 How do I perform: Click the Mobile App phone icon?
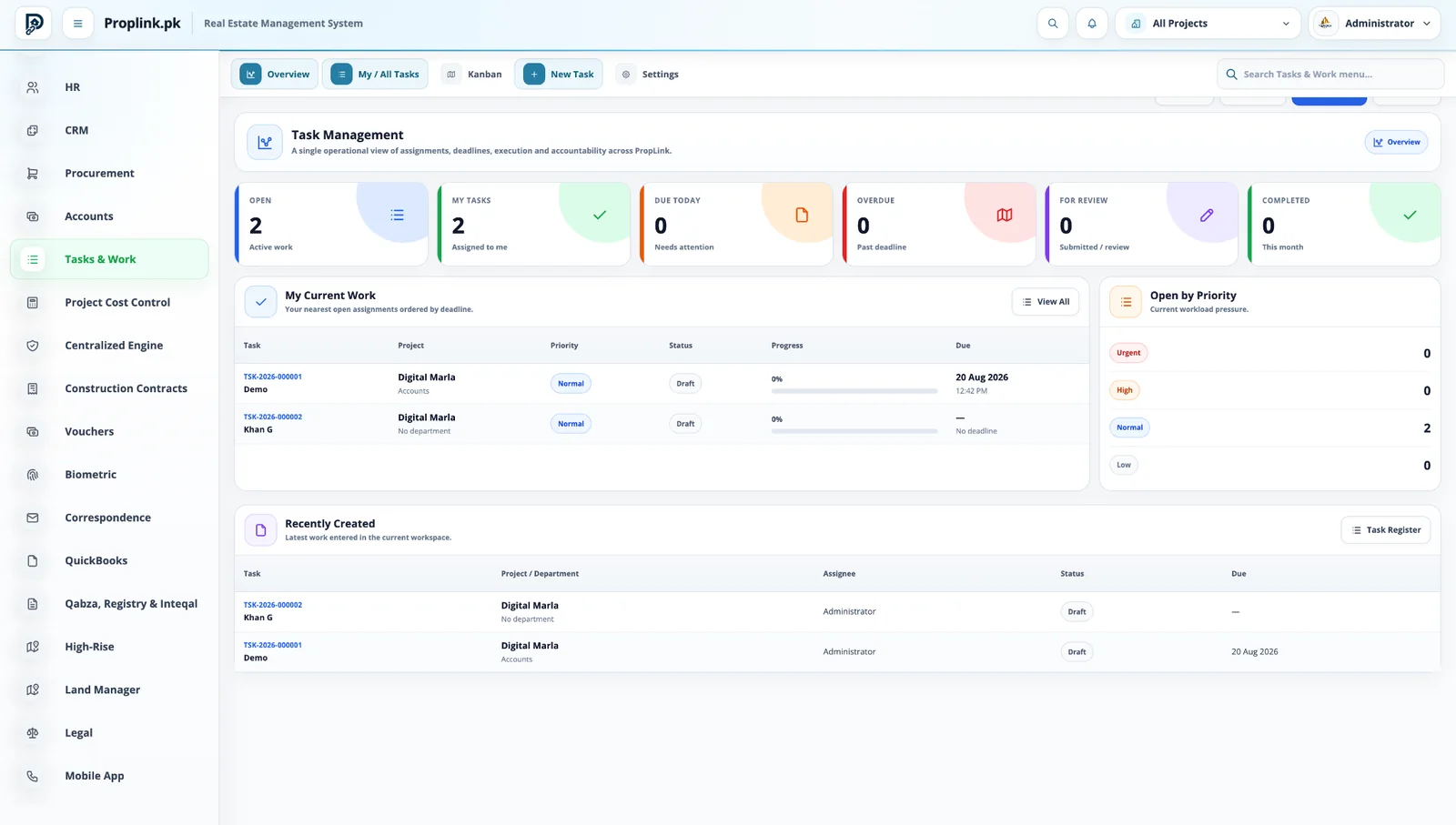point(33,776)
